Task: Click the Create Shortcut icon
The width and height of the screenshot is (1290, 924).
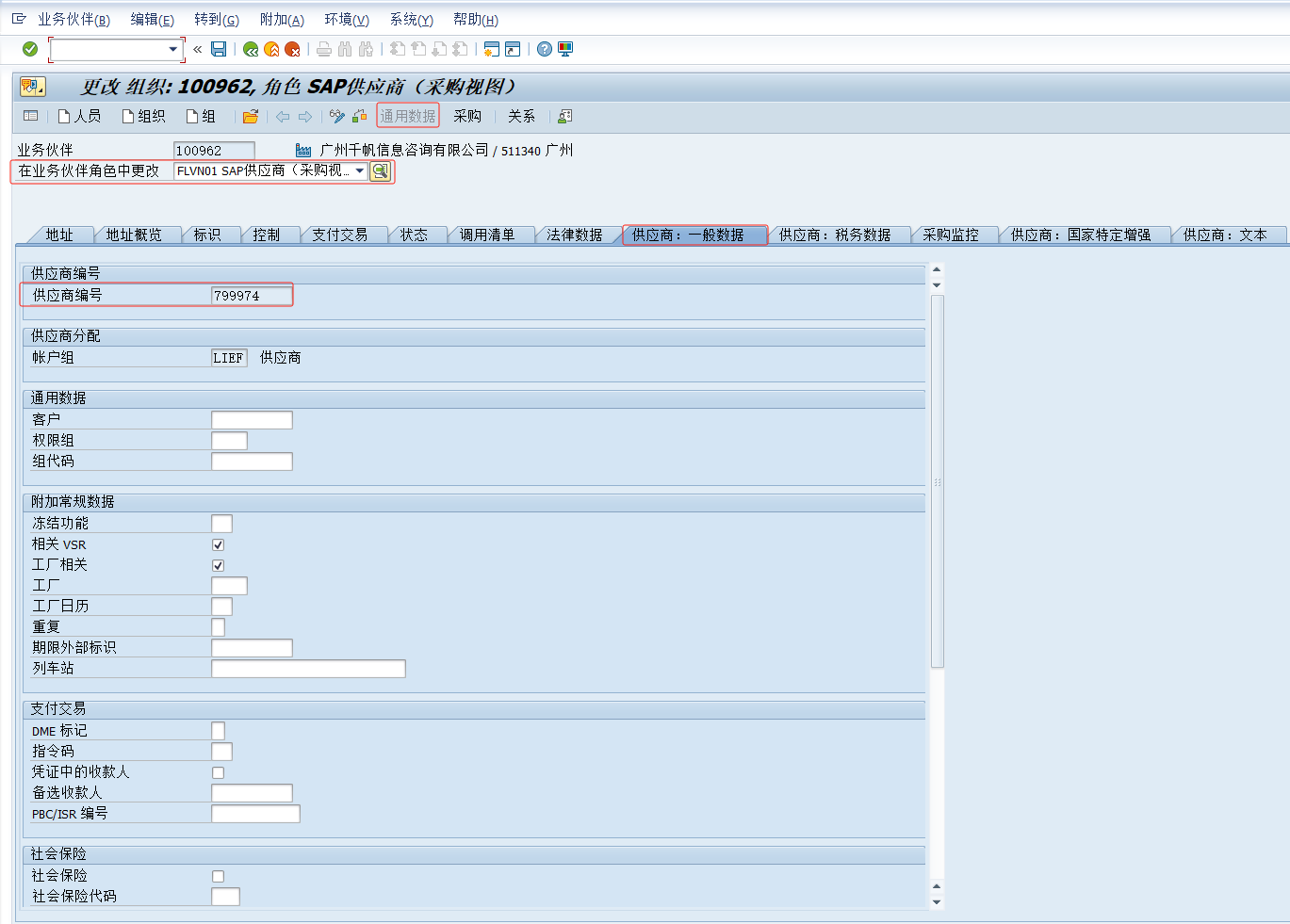Action: click(513, 49)
